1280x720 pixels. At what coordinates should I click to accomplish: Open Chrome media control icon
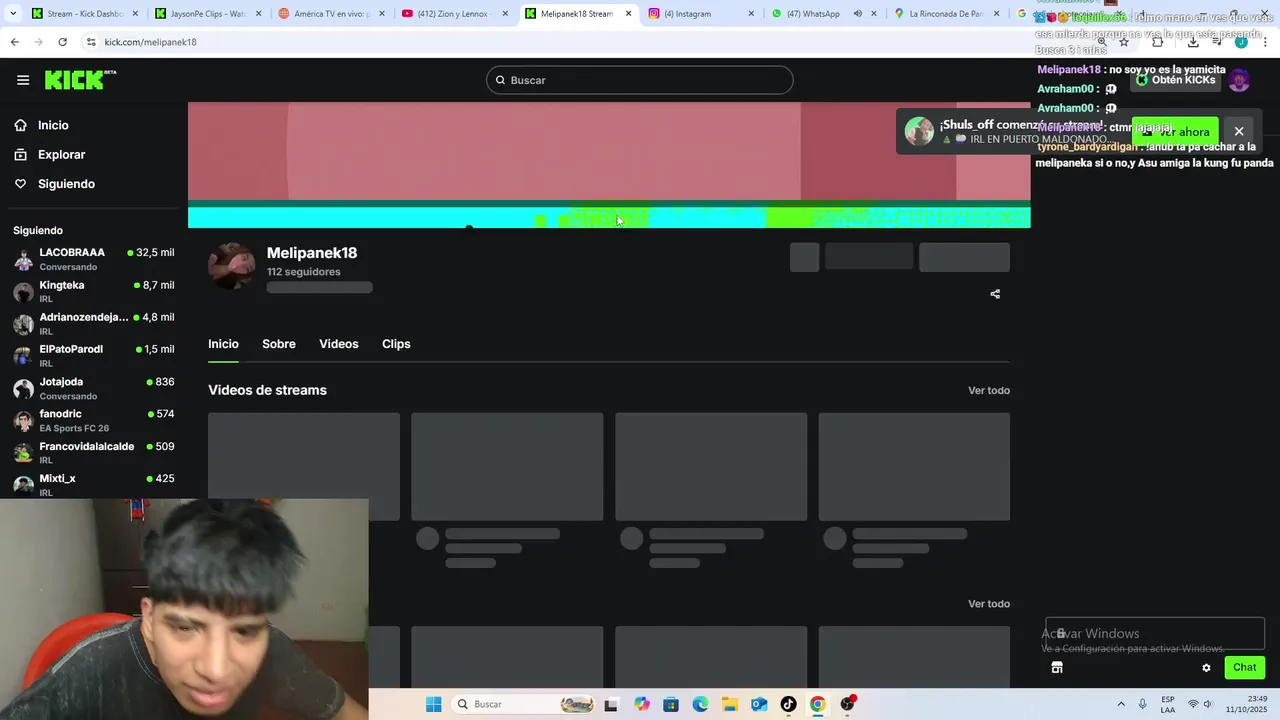pos(1217,42)
